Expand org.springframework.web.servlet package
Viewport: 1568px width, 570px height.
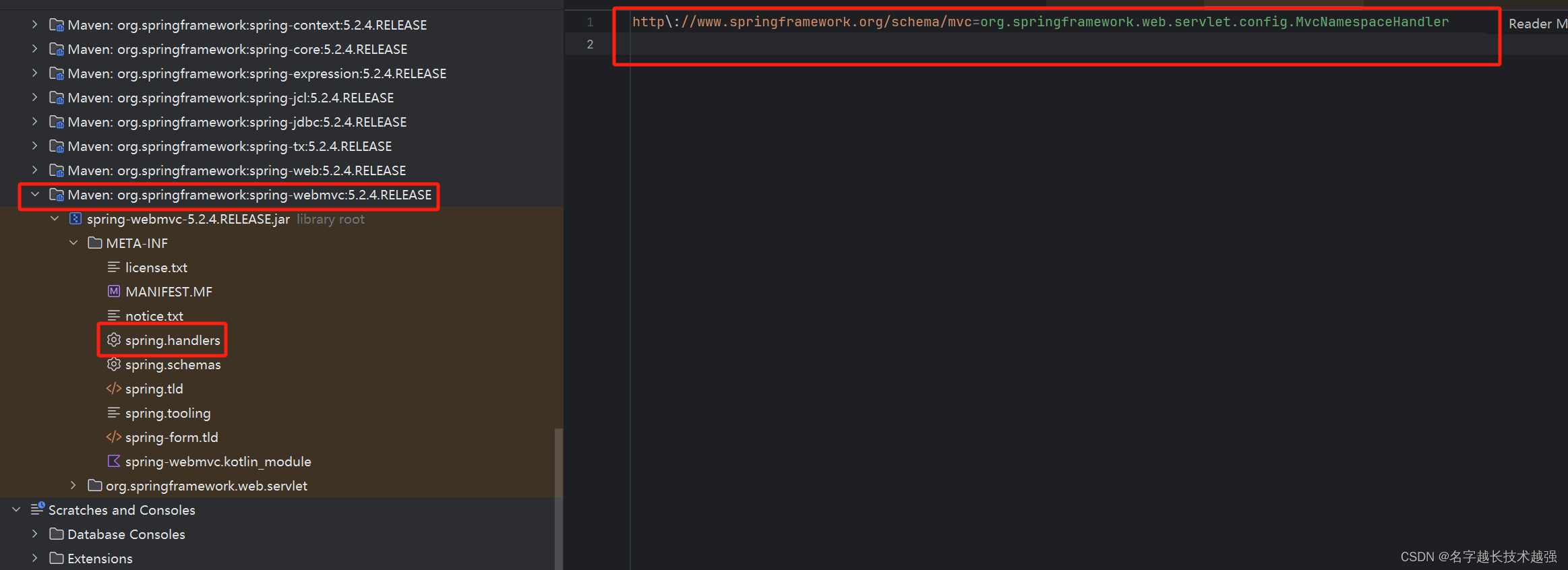pos(73,485)
